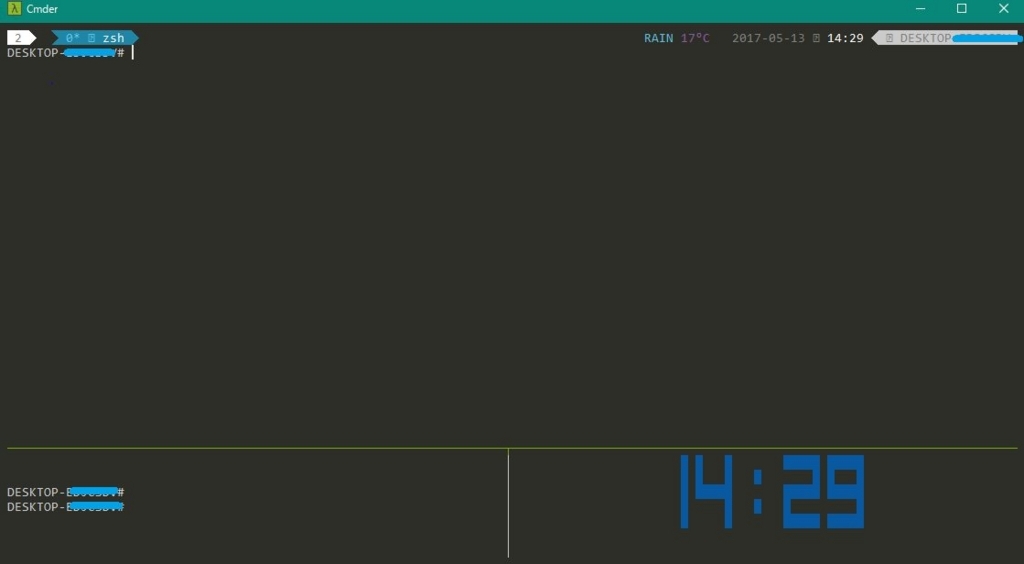Click the 2017-05-13 date in status bar
This screenshot has height=564, width=1024.
click(x=768, y=38)
